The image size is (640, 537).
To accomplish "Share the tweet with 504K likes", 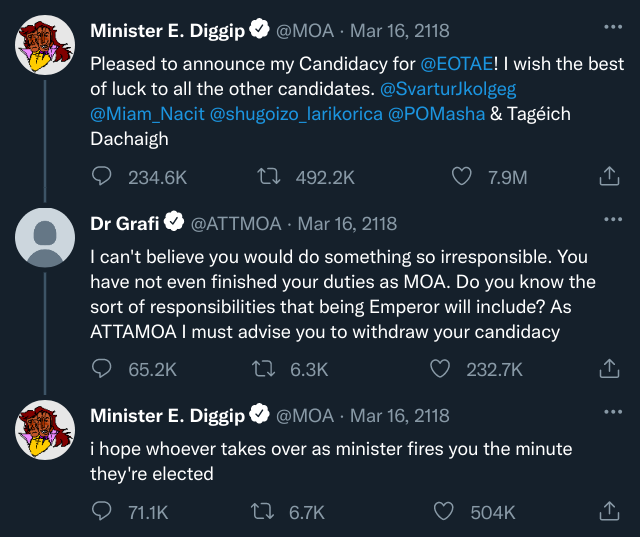I will click(608, 512).
